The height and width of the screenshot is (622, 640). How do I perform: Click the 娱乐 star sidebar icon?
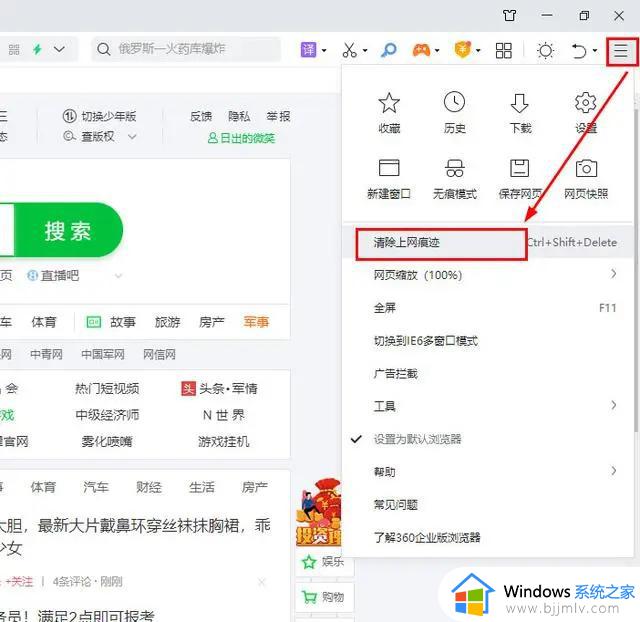point(309,562)
